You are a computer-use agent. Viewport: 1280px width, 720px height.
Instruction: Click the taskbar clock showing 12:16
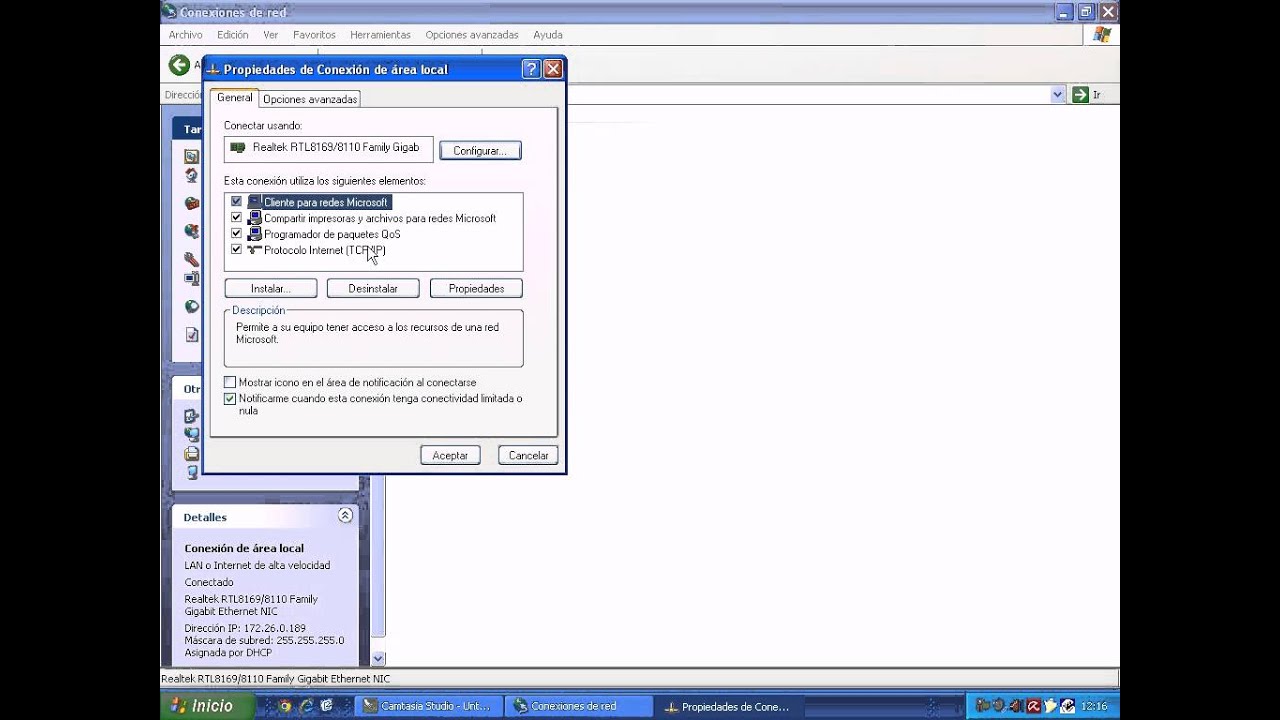click(1094, 706)
